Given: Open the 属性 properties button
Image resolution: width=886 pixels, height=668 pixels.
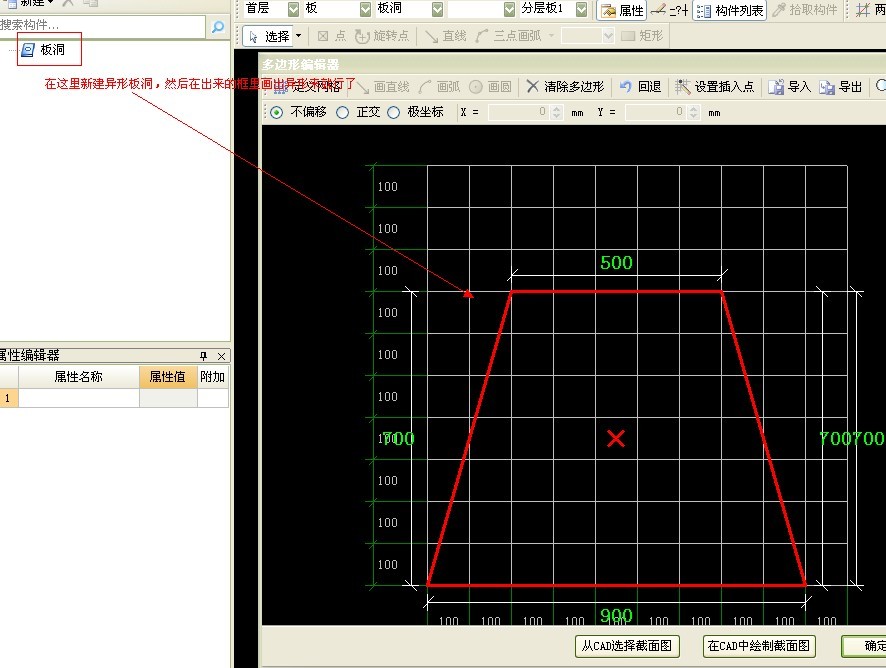Looking at the screenshot, I should pos(622,10).
